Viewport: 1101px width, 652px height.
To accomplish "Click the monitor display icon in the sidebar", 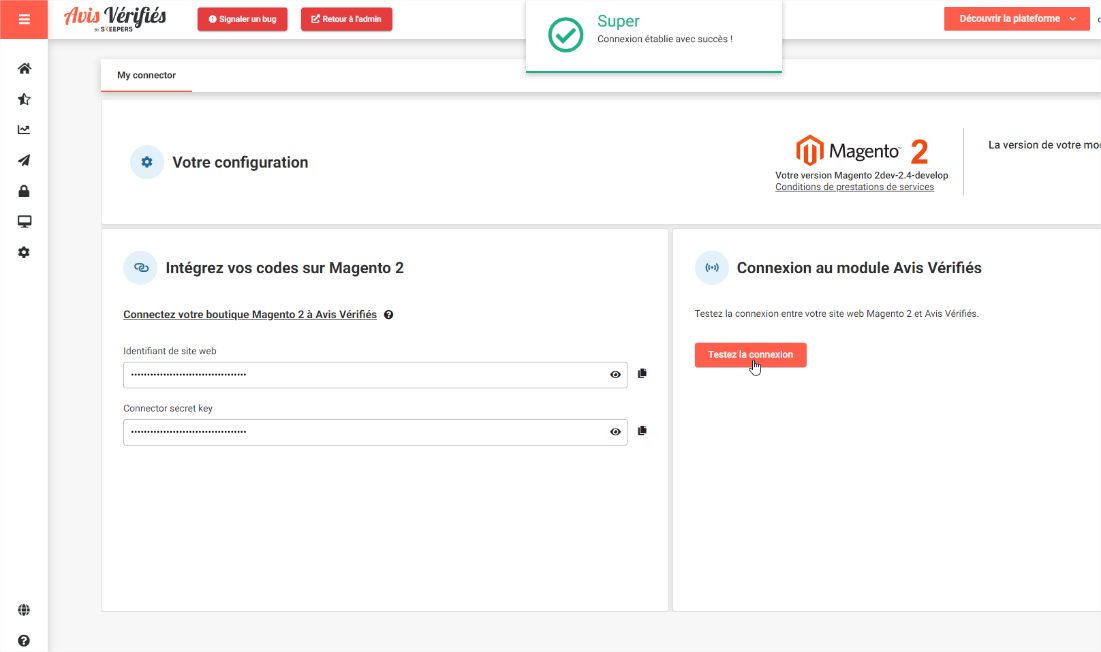I will point(24,222).
